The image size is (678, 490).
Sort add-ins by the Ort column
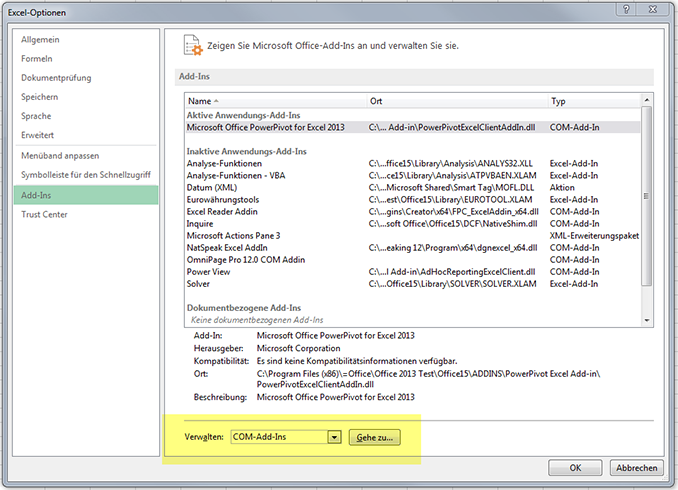[457, 101]
